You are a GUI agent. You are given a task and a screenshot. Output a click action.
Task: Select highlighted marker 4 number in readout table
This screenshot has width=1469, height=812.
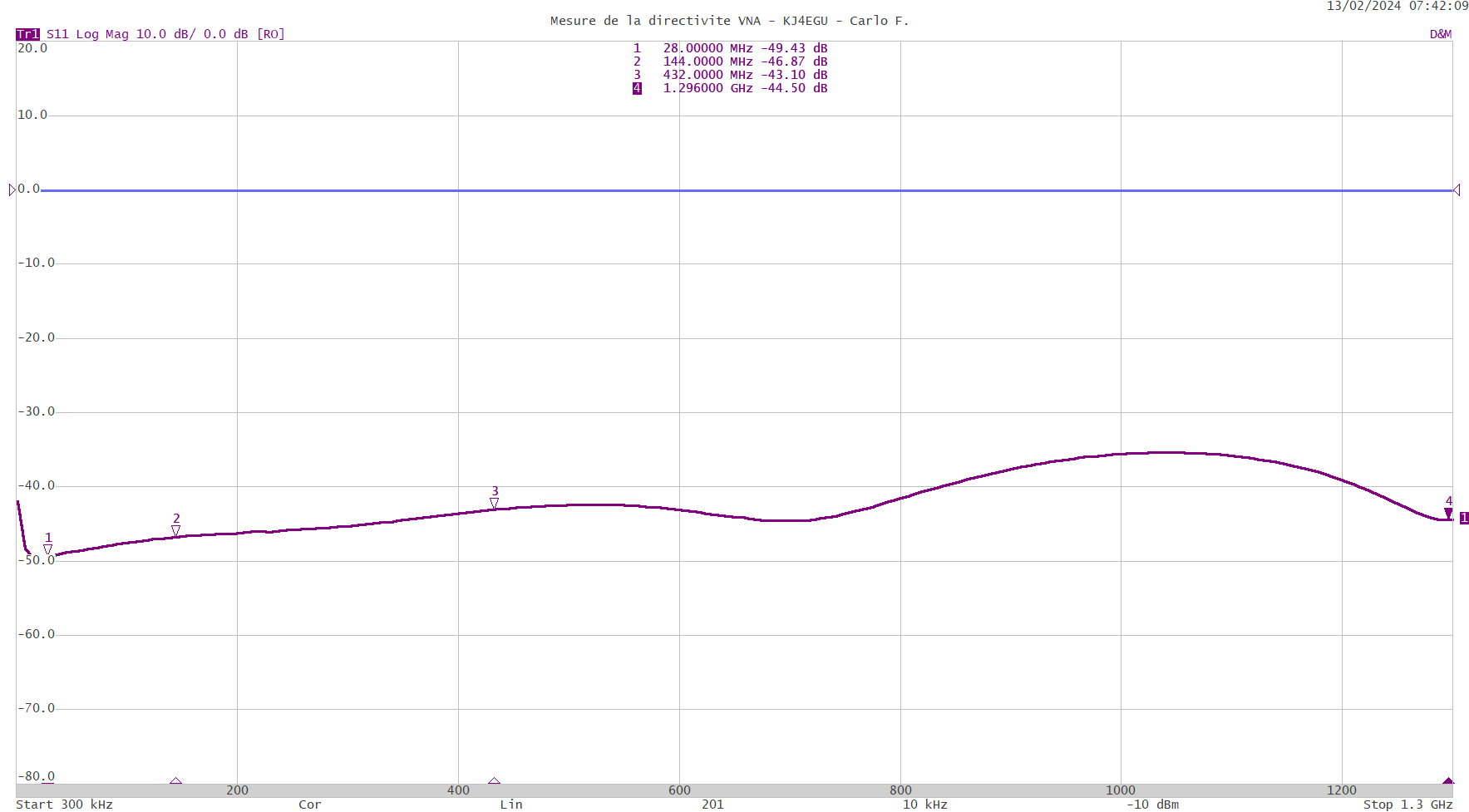coord(637,88)
